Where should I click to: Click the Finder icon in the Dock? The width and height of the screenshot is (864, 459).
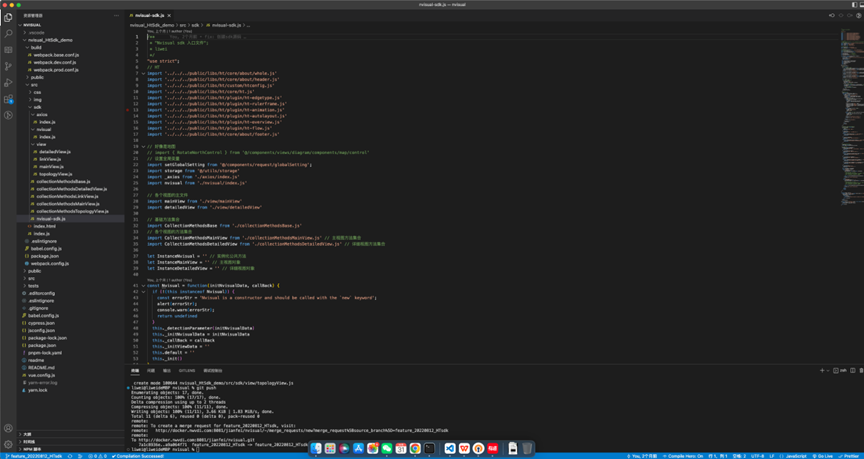point(316,449)
